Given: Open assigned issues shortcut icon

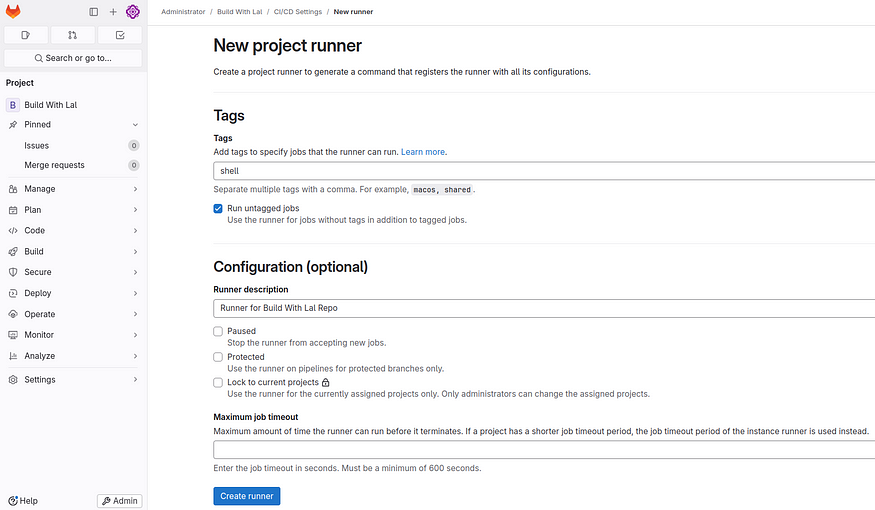Looking at the screenshot, I should 26,35.
